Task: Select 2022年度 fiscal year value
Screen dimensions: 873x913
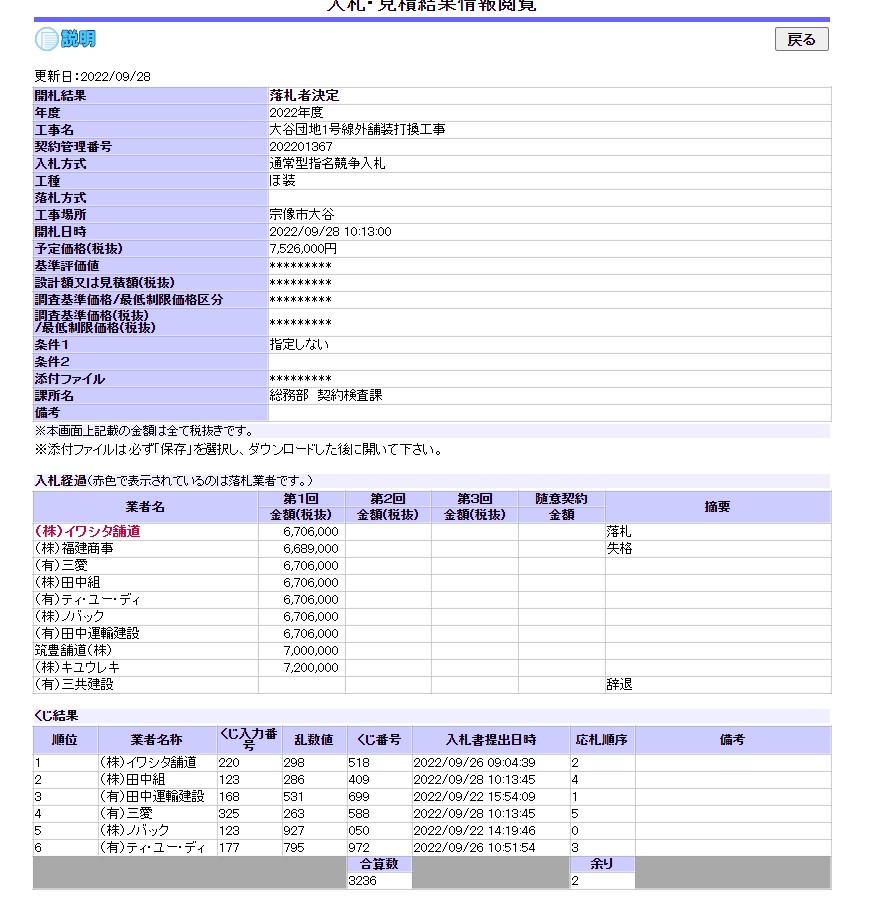Action: (296, 112)
